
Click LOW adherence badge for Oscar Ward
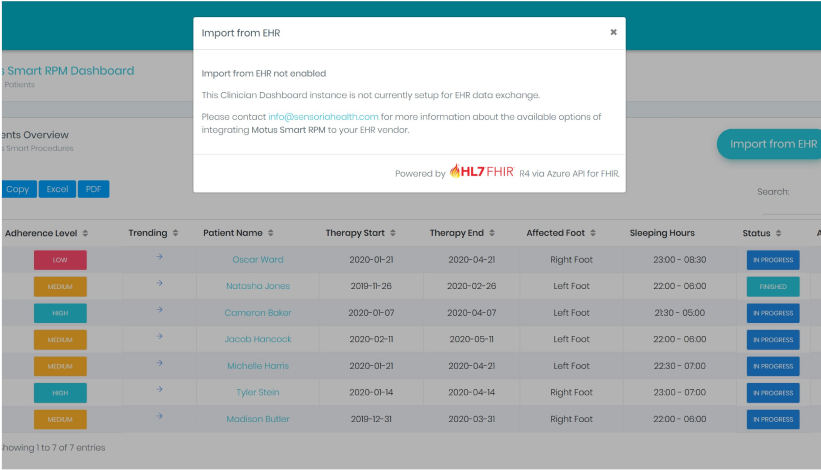[x=60, y=260]
